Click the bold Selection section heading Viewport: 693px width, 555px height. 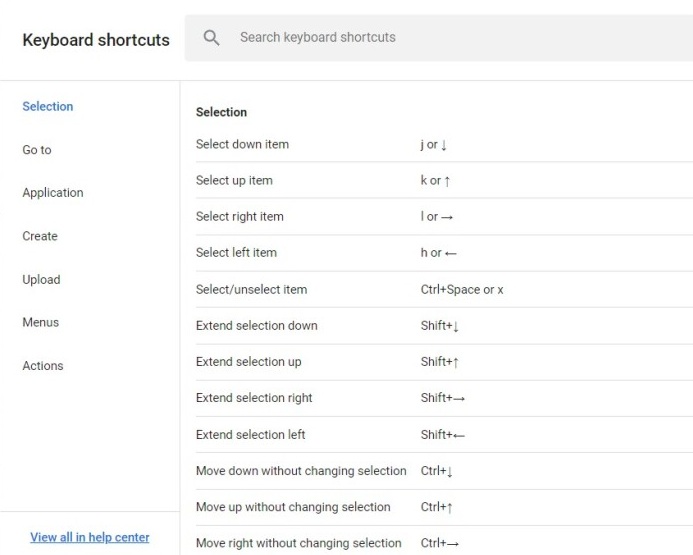221,112
